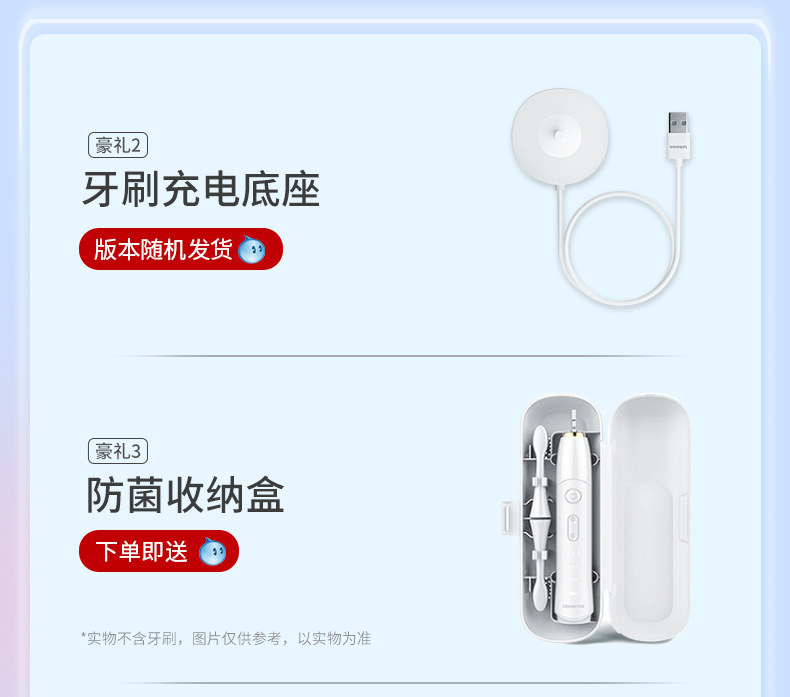The height and width of the screenshot is (697, 790).
Task: Click the spare brush head in case
Action: (x=540, y=519)
